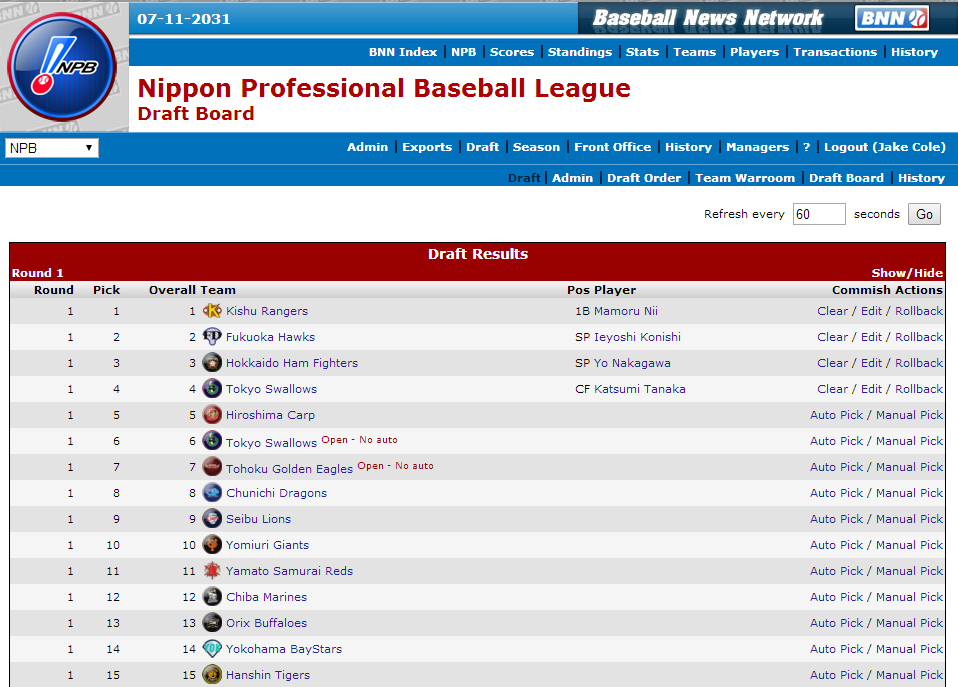Toggle Show/Hide for Round 1

pos(907,273)
